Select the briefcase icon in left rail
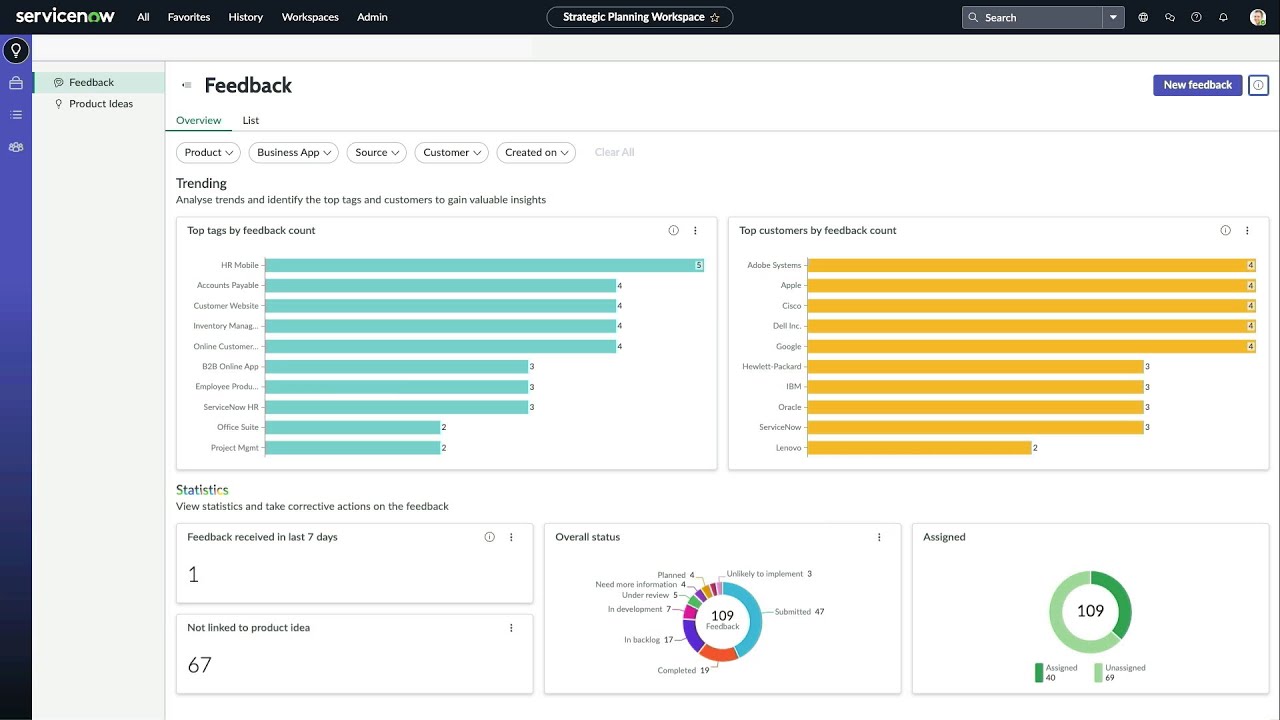 (x=16, y=83)
